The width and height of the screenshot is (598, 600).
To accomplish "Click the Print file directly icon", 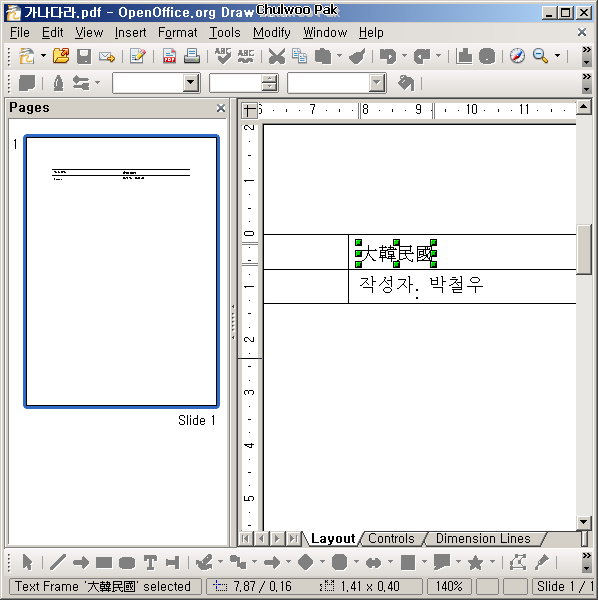I will coord(192,56).
